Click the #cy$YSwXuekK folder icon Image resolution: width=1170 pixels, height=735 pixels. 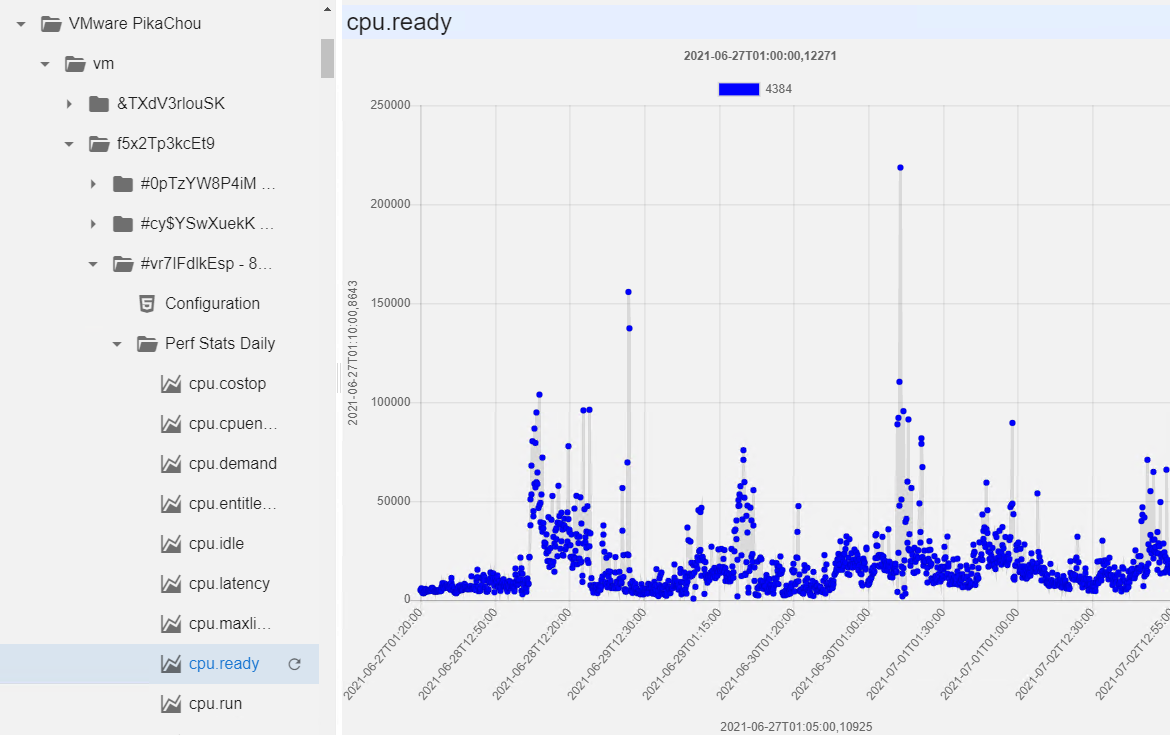[x=123, y=224]
